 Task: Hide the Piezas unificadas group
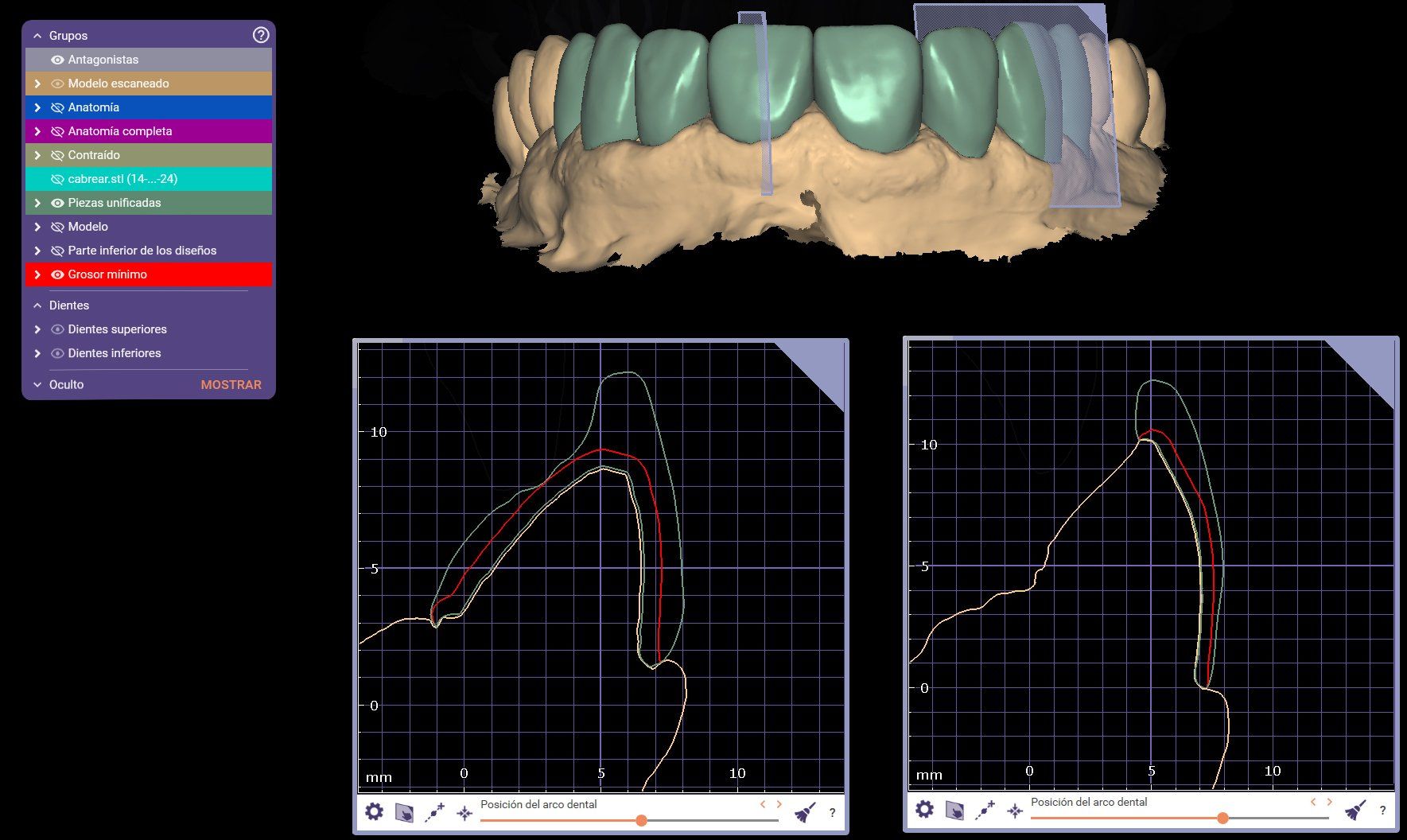[x=57, y=203]
